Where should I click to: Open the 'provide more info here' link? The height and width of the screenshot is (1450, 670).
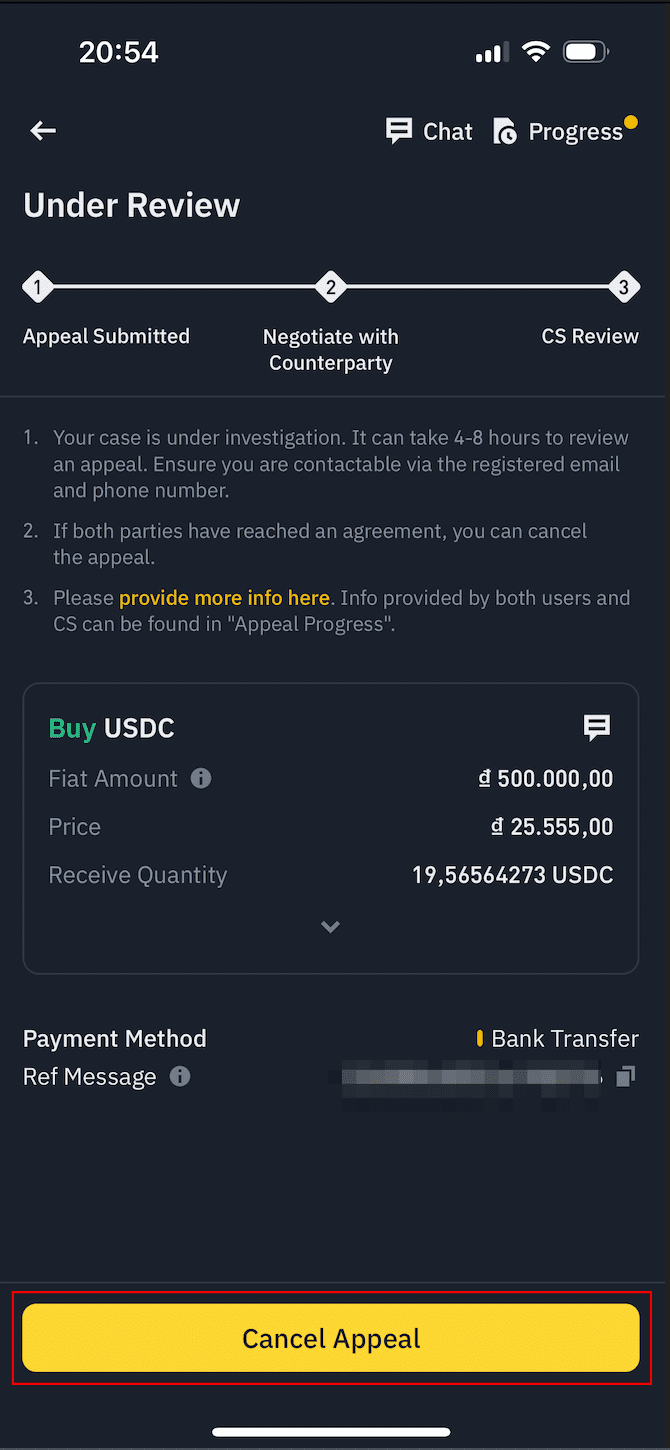224,598
